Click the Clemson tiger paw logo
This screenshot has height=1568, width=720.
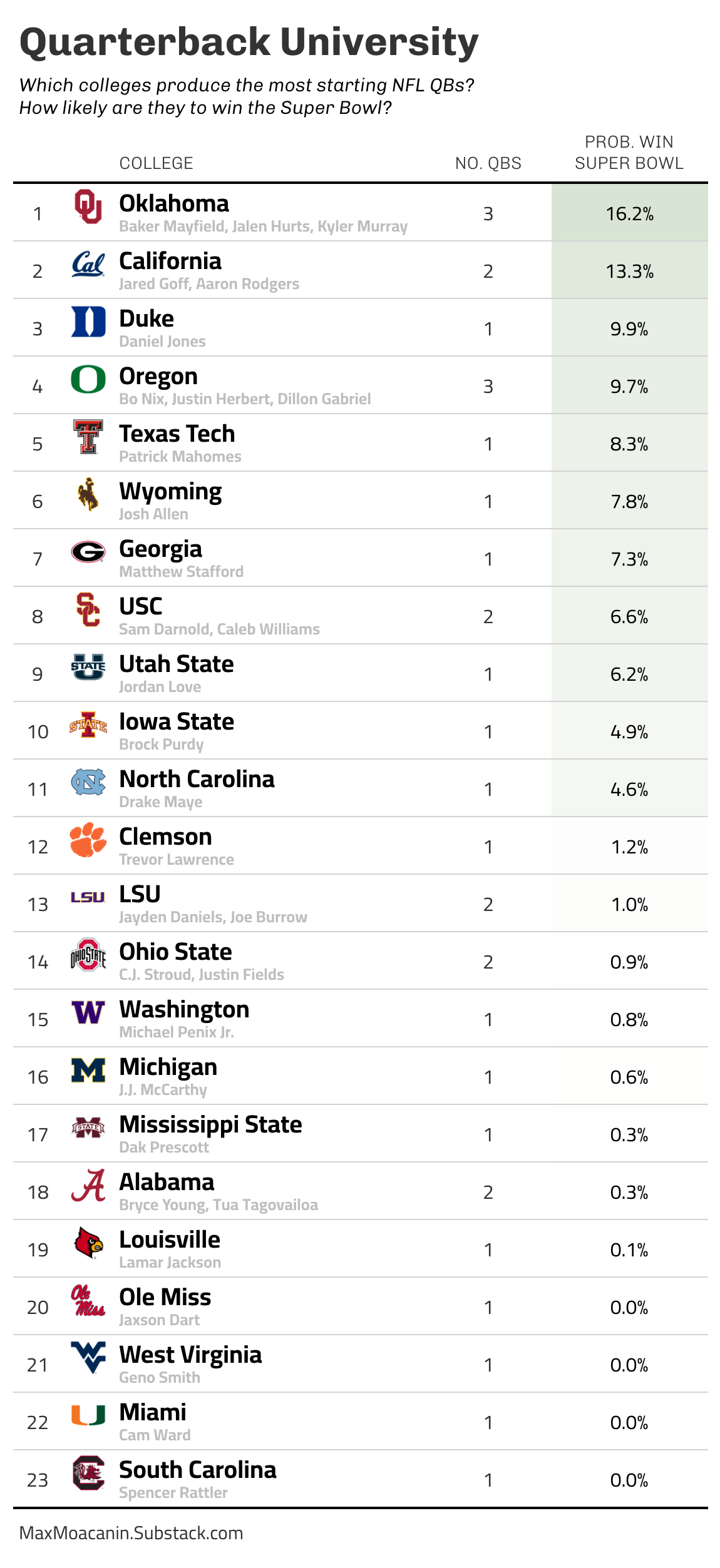tap(88, 840)
